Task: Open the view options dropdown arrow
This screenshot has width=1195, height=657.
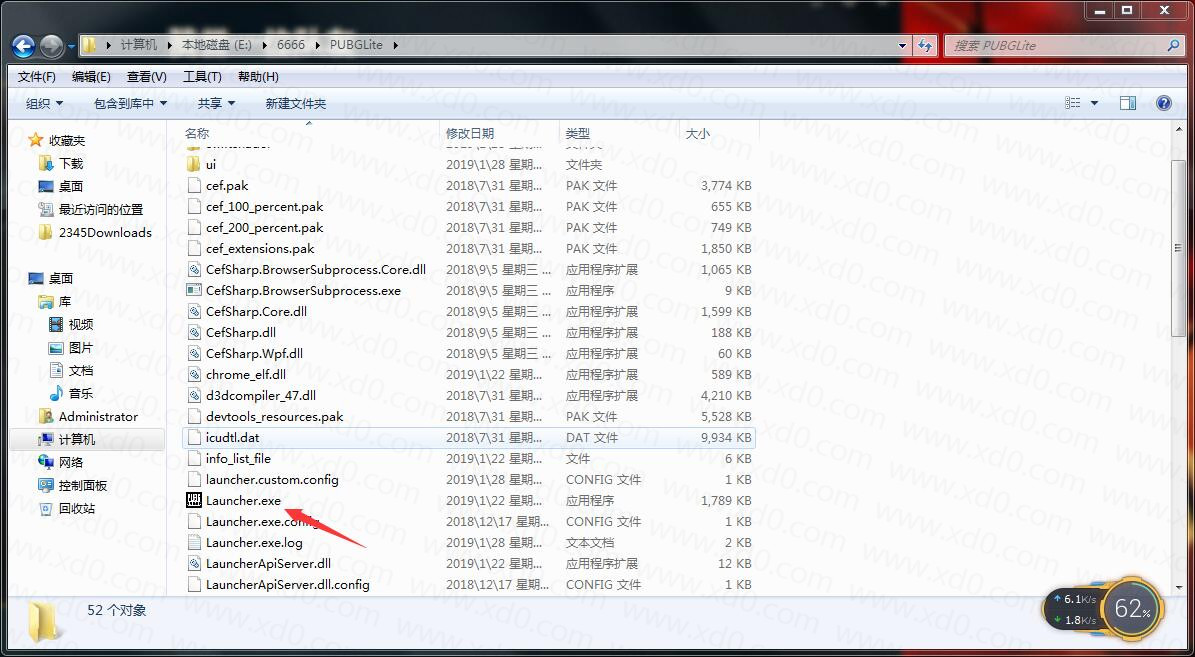Action: pos(1095,103)
